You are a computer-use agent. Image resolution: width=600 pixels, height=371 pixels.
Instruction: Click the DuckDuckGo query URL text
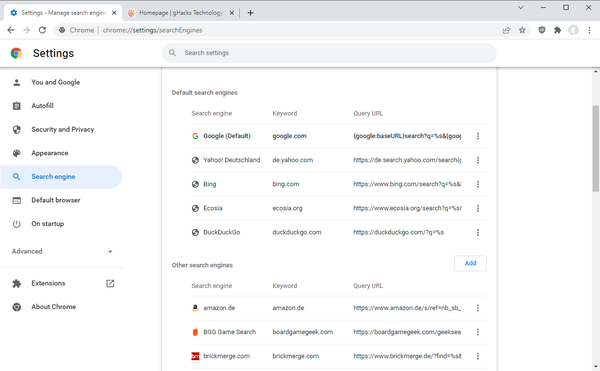[398, 233]
